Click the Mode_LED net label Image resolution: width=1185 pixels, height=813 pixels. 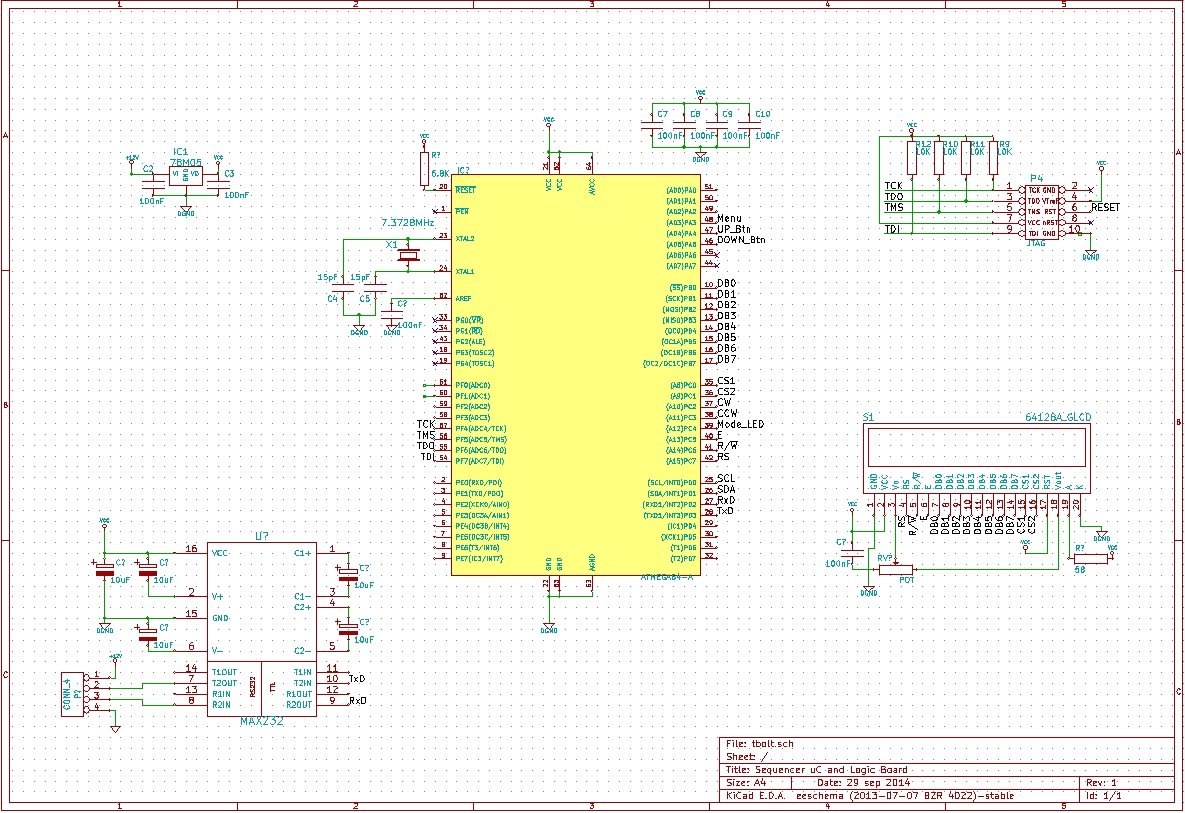point(740,424)
